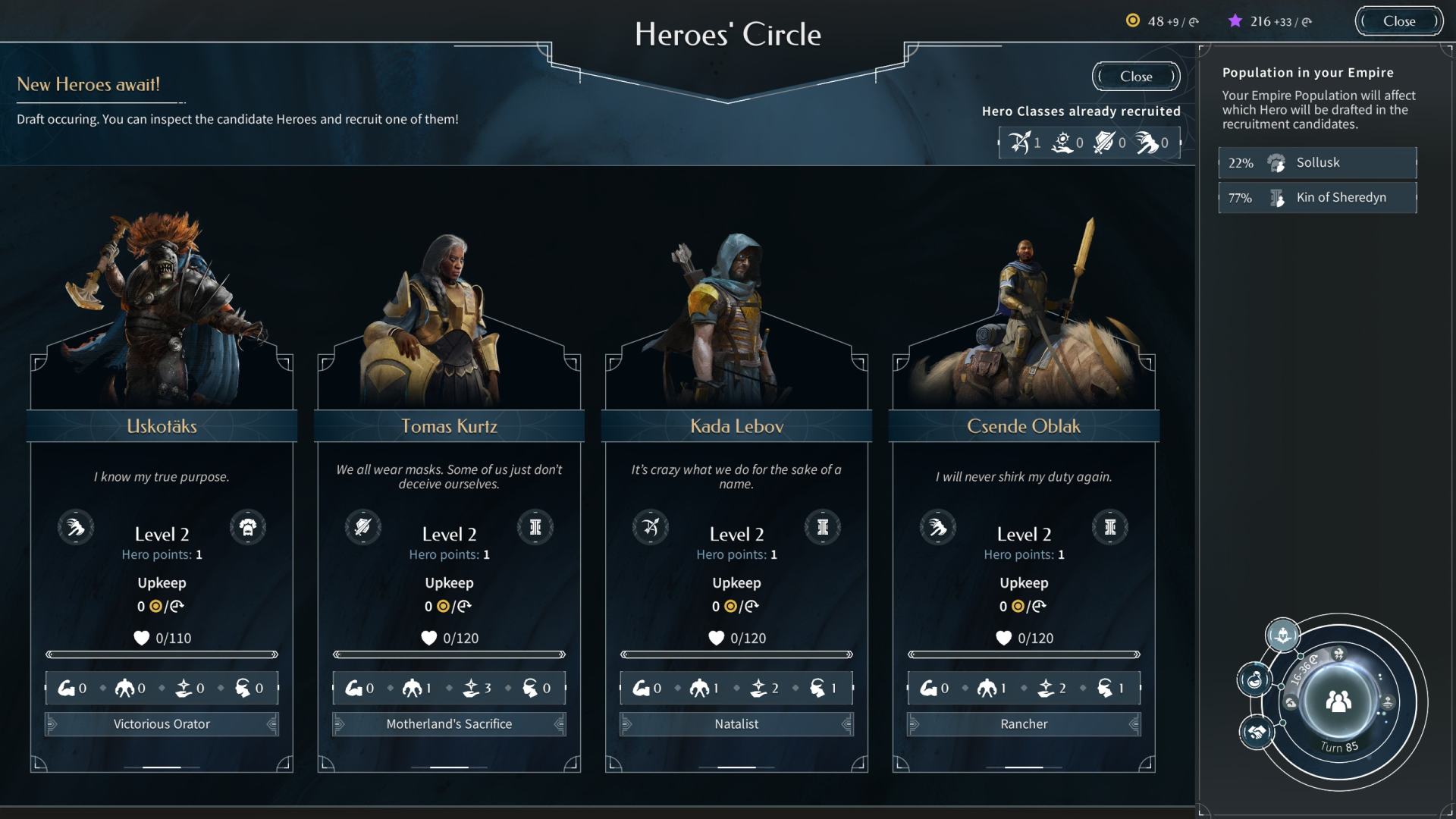Click the gold resource counter at top
The width and height of the screenshot is (1456, 819).
tap(1162, 21)
